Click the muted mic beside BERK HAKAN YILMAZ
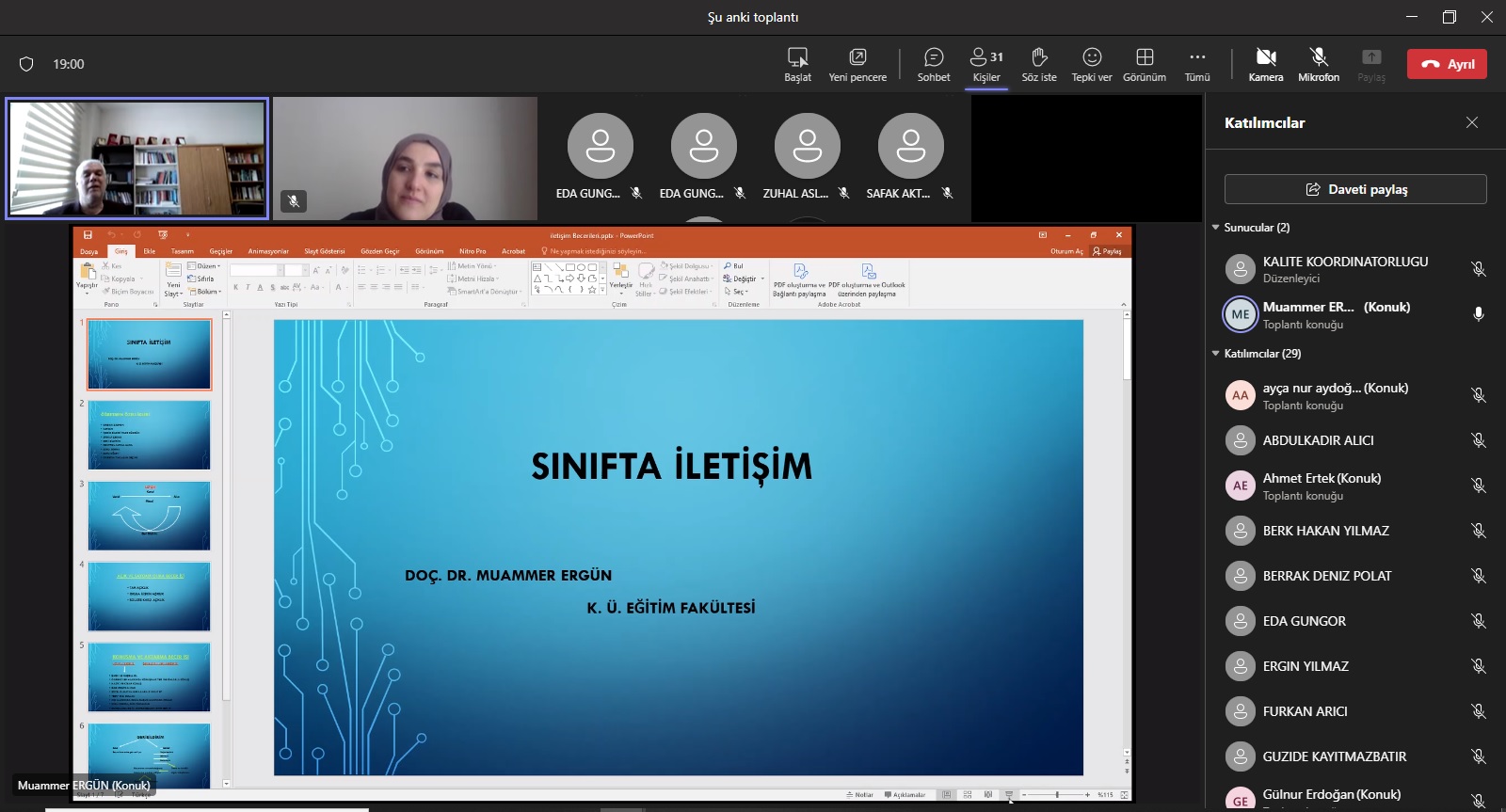 (1479, 531)
